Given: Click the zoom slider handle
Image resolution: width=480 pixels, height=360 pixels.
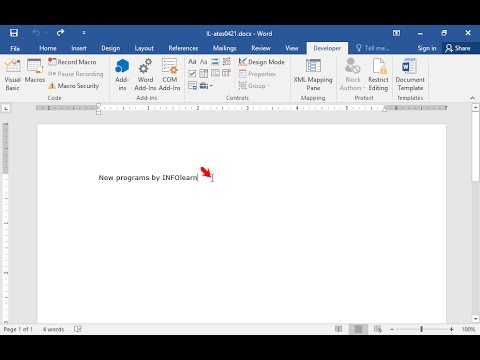Looking at the screenshot, I should (422, 329).
